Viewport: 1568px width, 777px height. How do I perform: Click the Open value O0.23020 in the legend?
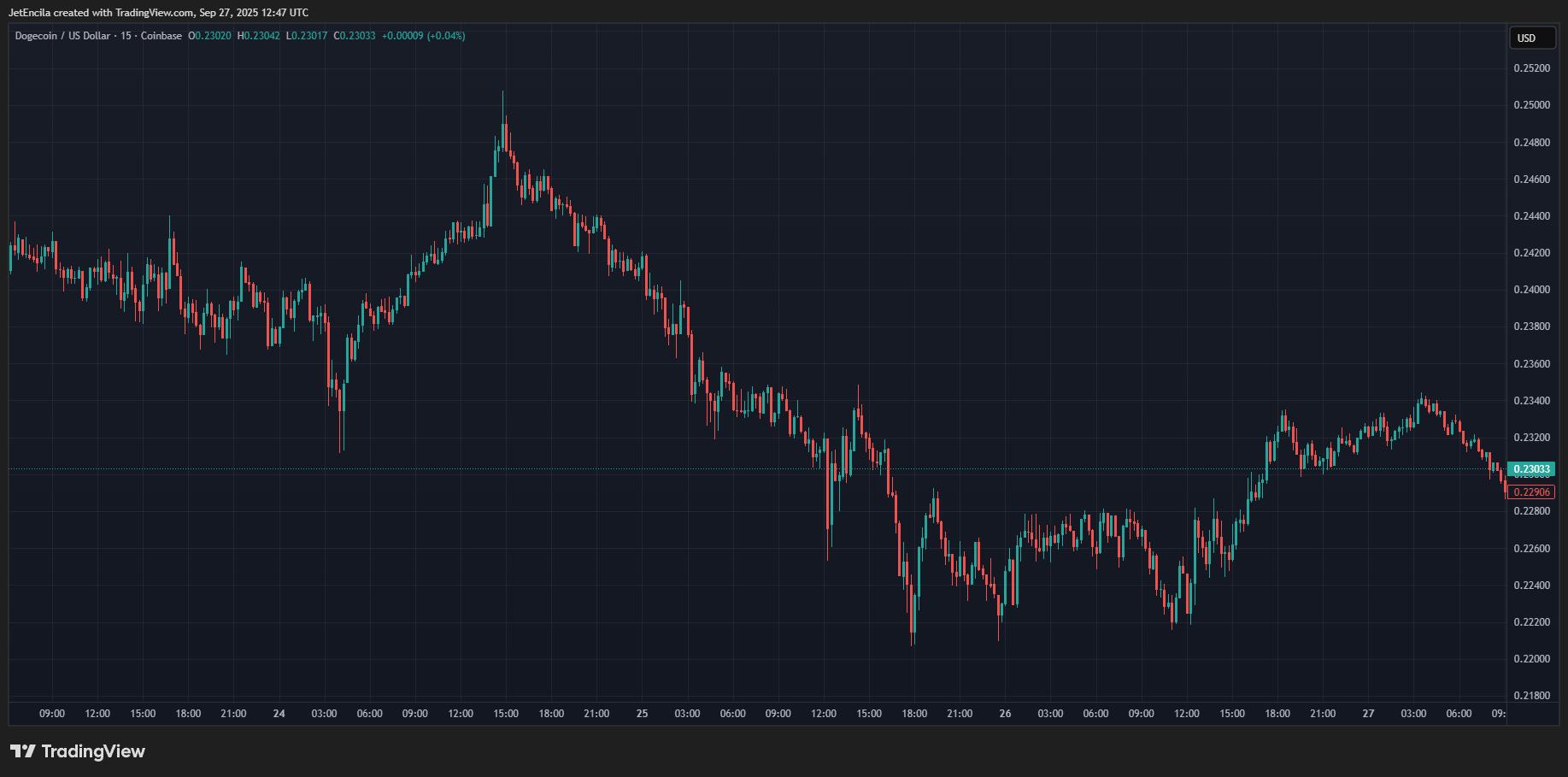[210, 36]
